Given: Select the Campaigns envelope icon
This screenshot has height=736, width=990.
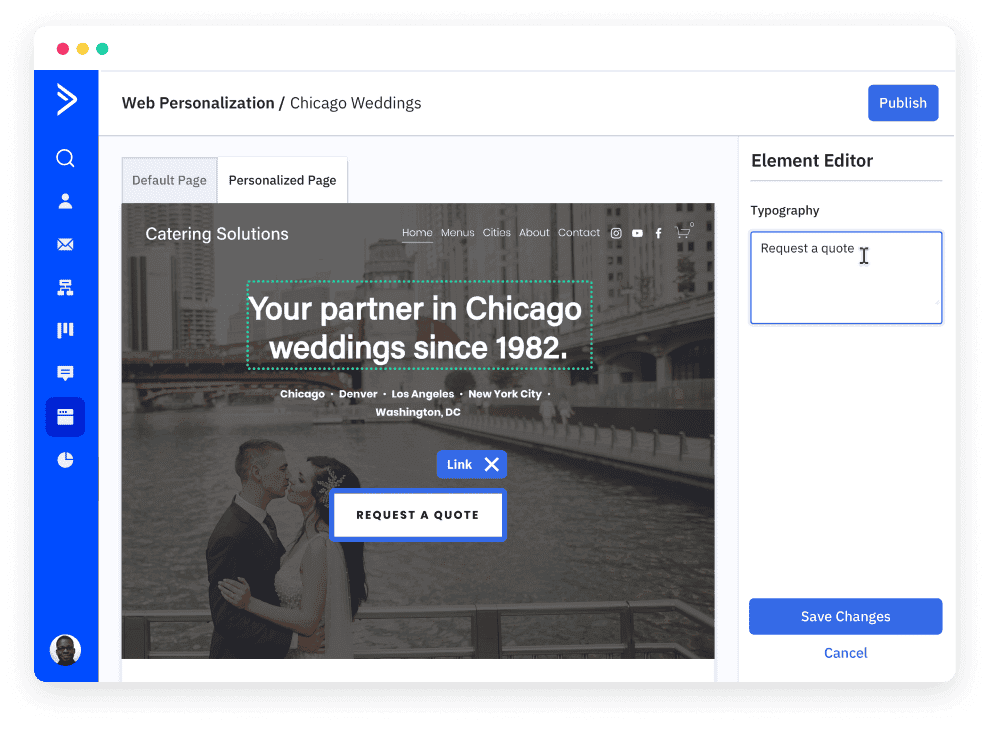Looking at the screenshot, I should tap(65, 244).
